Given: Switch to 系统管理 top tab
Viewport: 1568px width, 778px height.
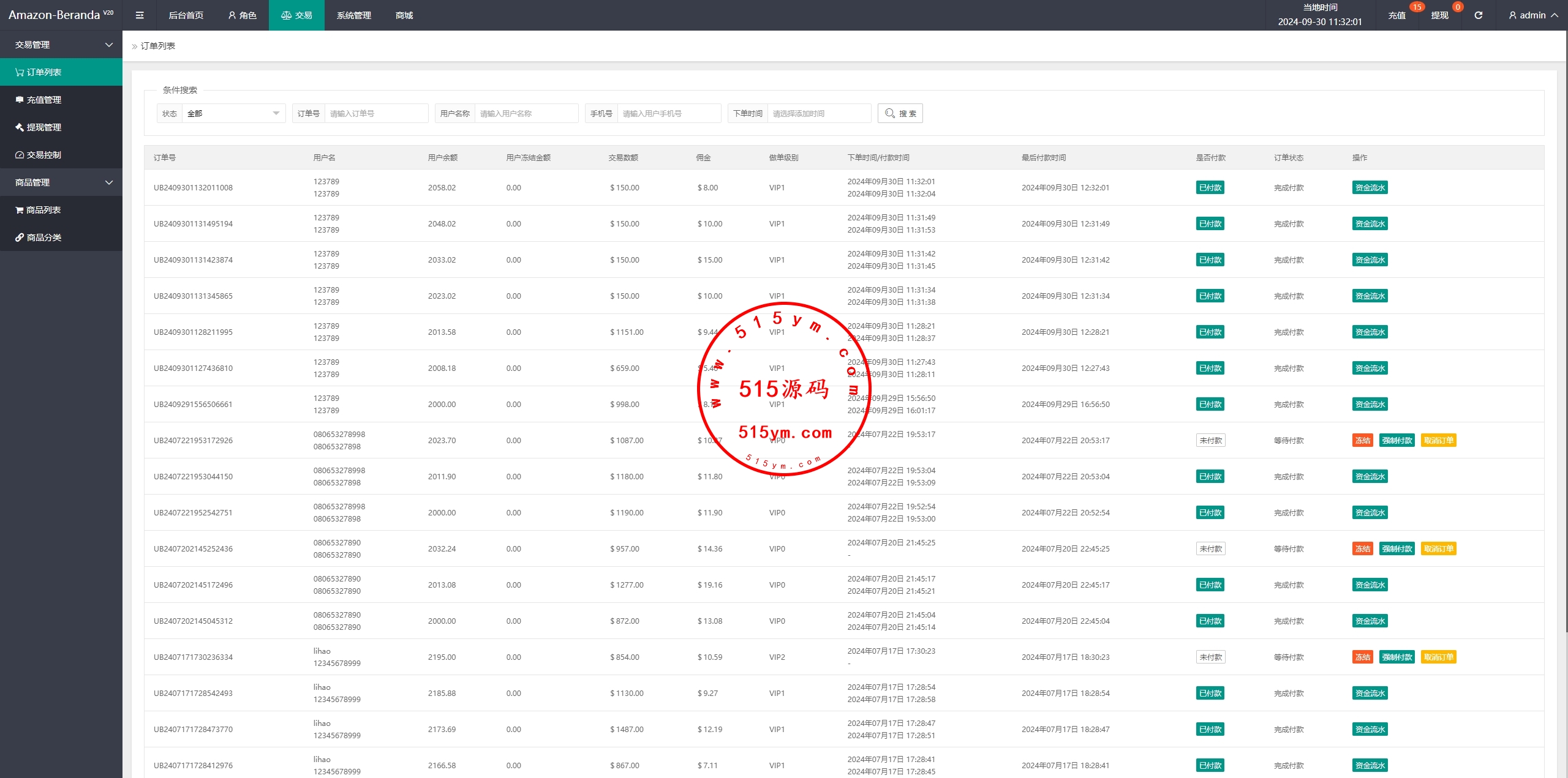Looking at the screenshot, I should pyautogui.click(x=353, y=15).
